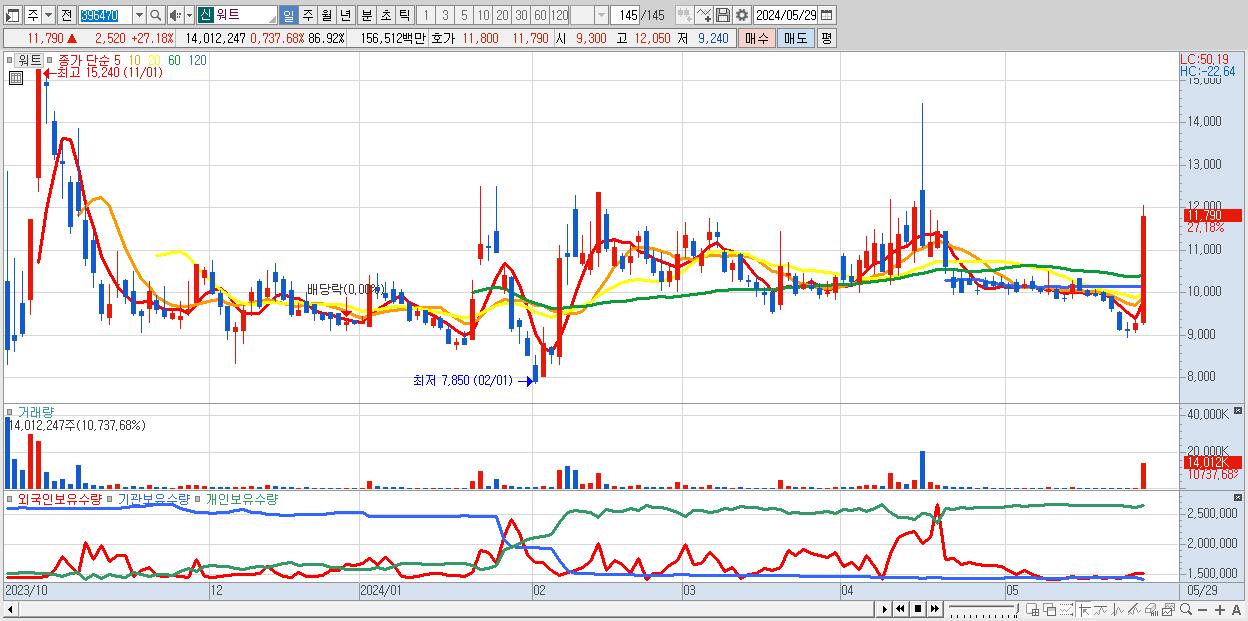Image resolution: width=1248 pixels, height=621 pixels.
Task: Click the overlapping windows icon
Action: [x=1050, y=609]
